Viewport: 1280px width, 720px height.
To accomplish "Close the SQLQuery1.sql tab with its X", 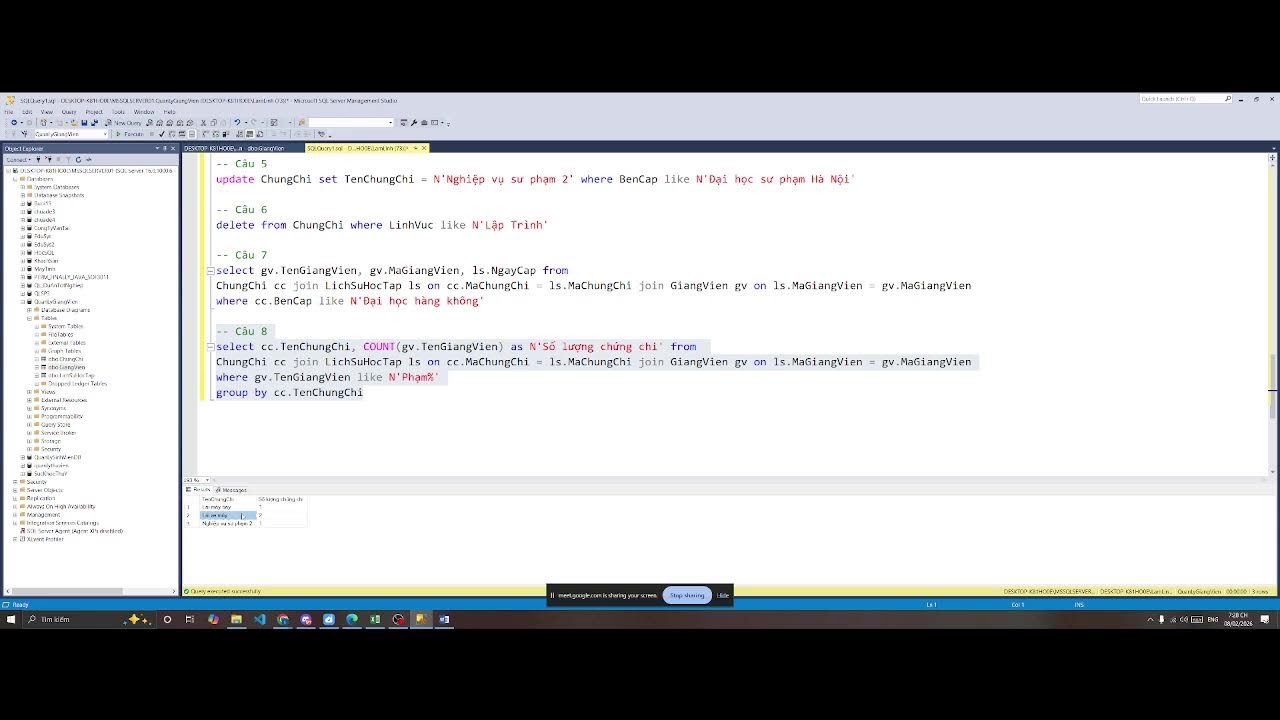I will (x=424, y=148).
